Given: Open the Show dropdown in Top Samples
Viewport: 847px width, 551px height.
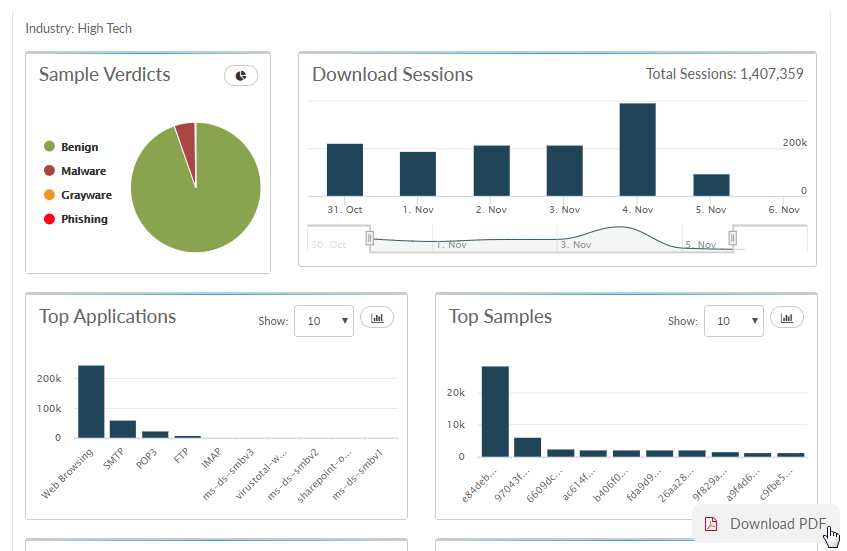Looking at the screenshot, I should (734, 321).
